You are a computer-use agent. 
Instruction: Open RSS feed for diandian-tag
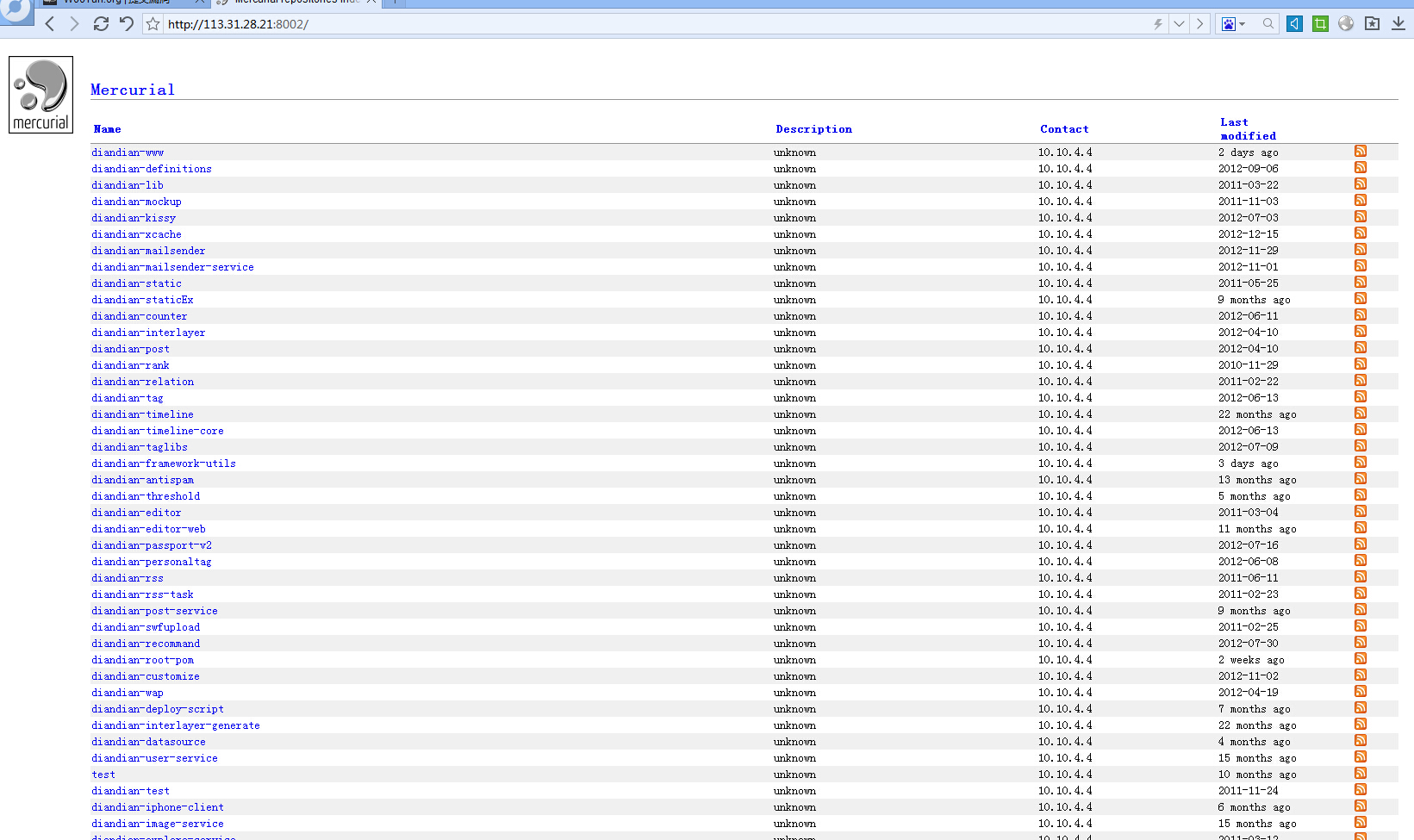click(1361, 396)
